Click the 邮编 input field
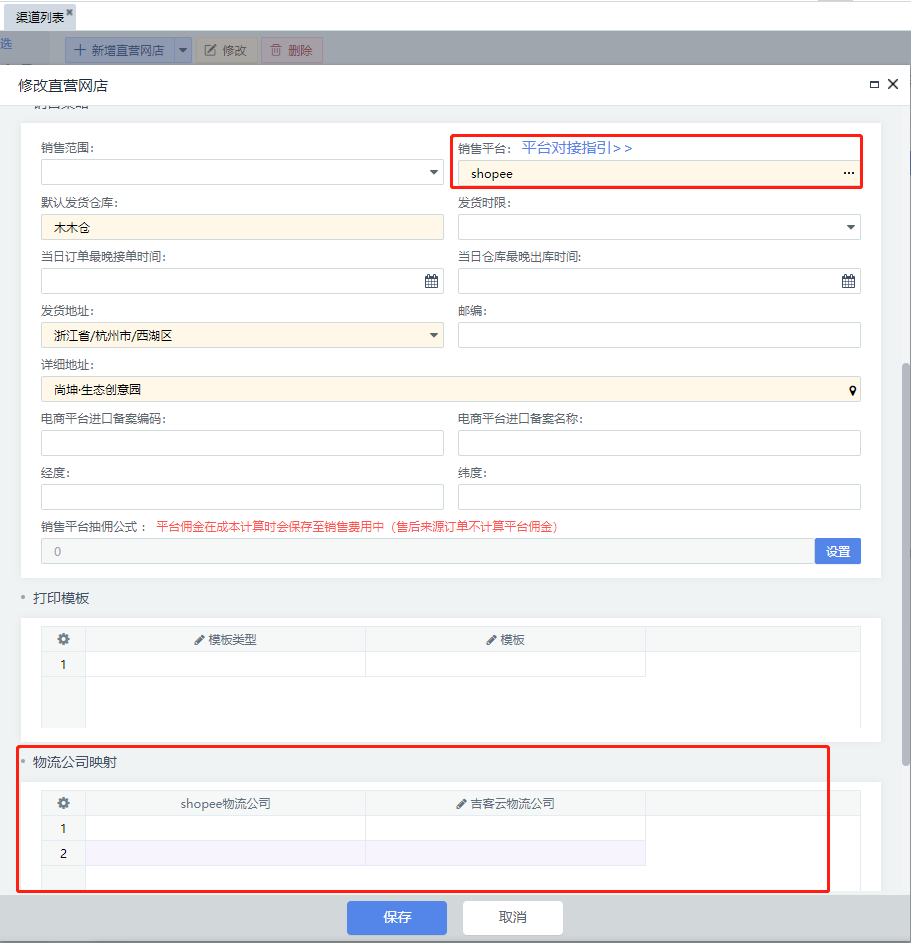The image size is (911, 943). coord(658,335)
